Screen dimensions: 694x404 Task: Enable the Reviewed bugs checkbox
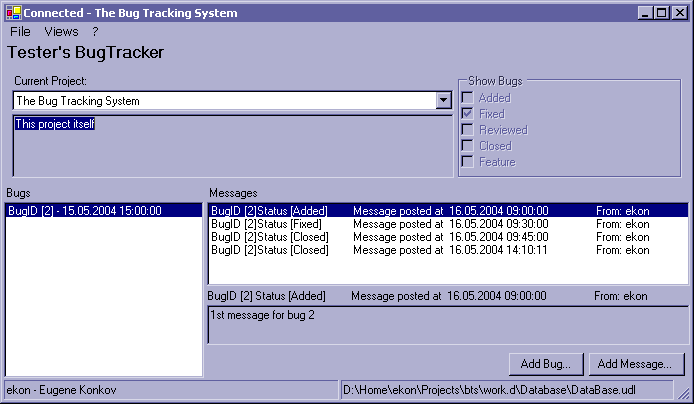(x=467, y=130)
